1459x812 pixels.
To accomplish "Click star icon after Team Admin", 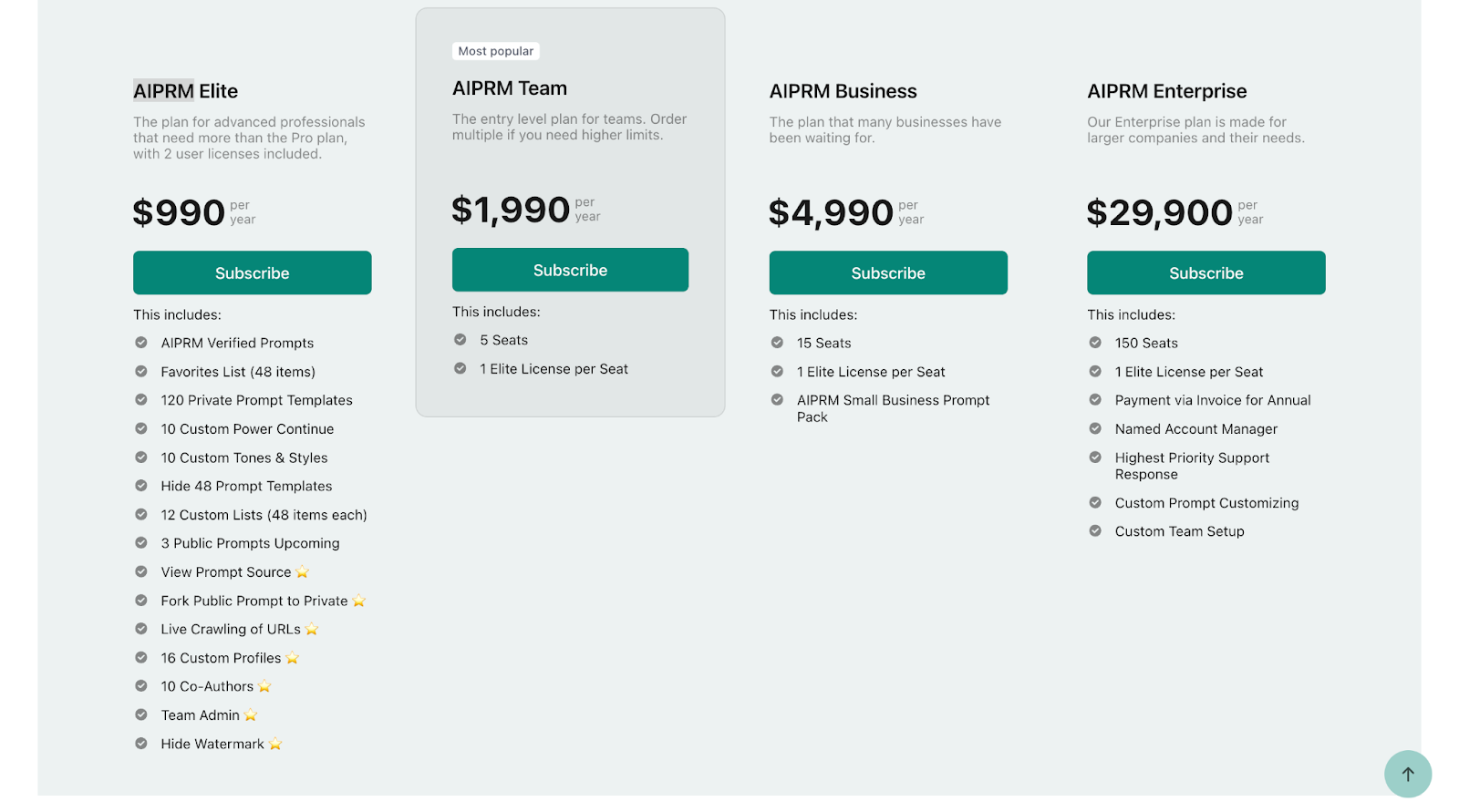I will 251,715.
